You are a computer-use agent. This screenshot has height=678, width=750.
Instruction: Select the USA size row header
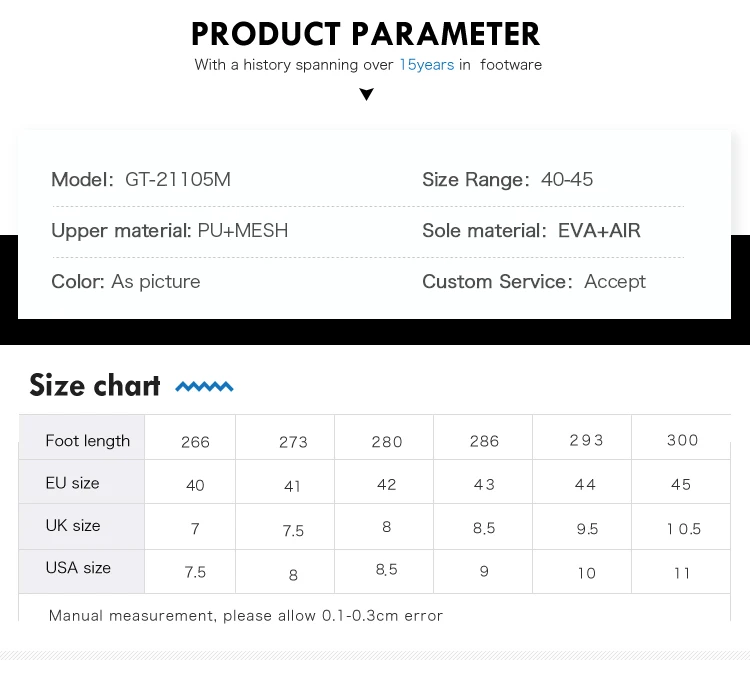pos(78,568)
